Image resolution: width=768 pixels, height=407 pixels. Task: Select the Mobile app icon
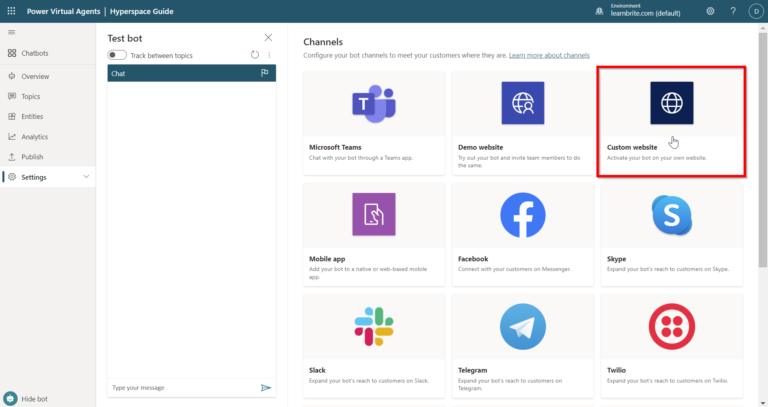(x=374, y=214)
